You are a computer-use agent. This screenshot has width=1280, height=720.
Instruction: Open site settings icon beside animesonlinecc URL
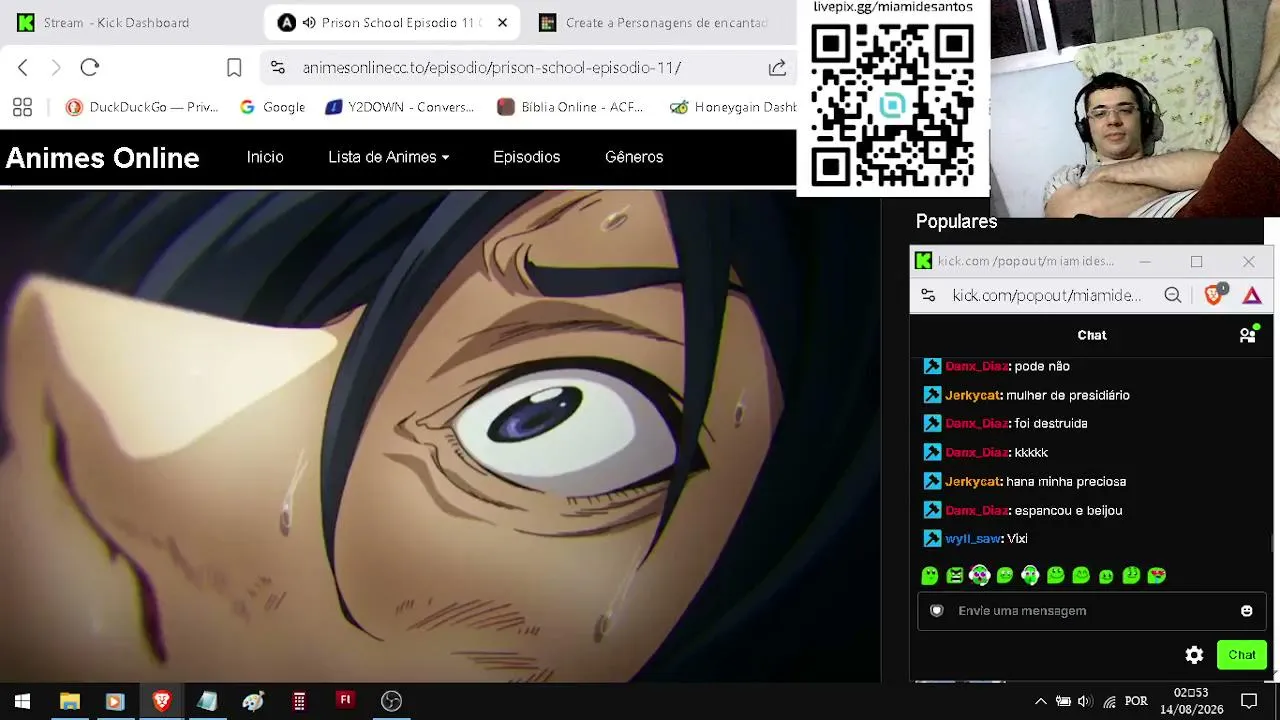click(x=278, y=67)
